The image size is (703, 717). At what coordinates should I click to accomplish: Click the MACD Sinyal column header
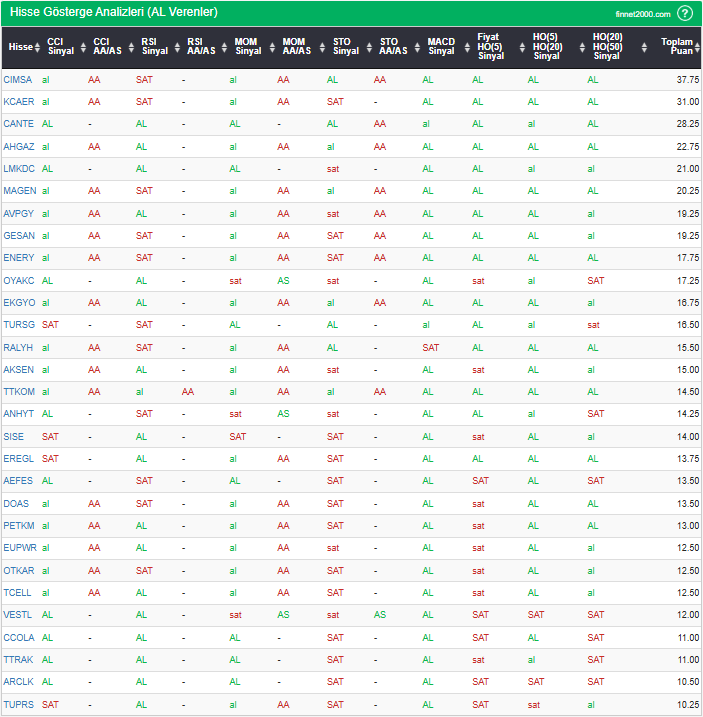tap(441, 47)
